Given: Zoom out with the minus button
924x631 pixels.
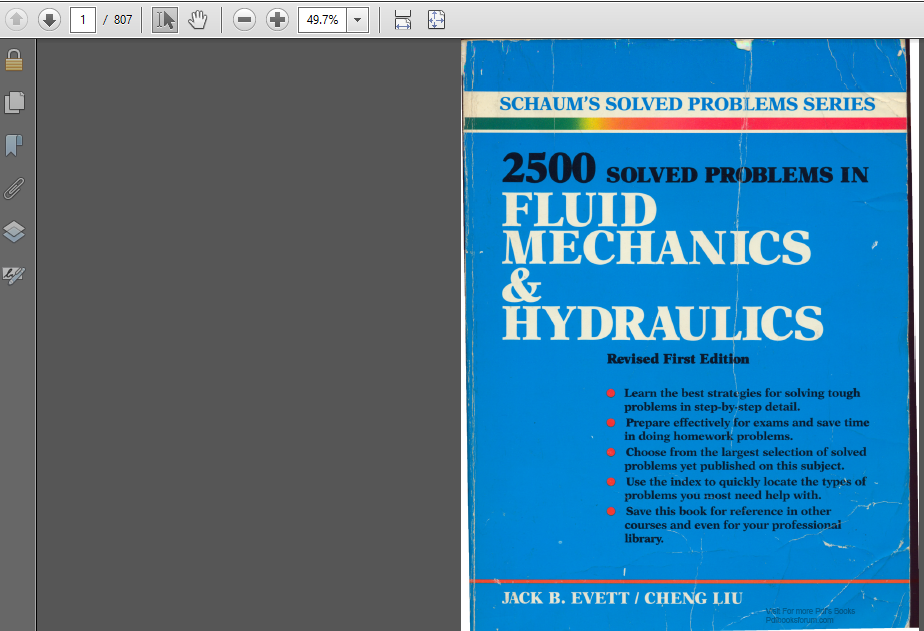Looking at the screenshot, I should click(244, 20).
